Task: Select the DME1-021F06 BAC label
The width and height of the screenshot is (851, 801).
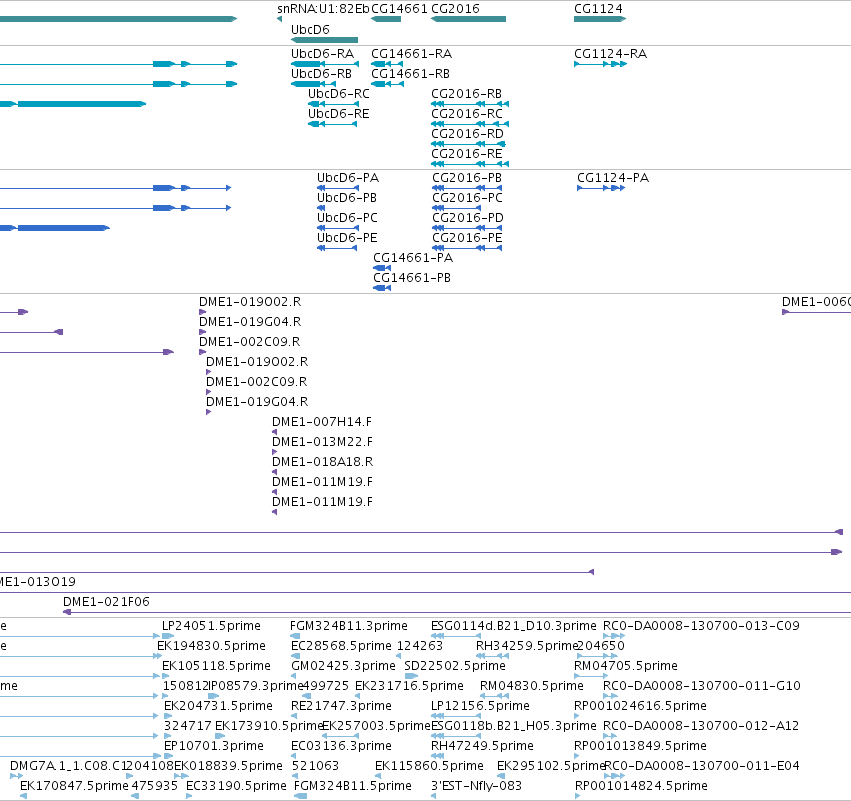Action: [x=106, y=602]
